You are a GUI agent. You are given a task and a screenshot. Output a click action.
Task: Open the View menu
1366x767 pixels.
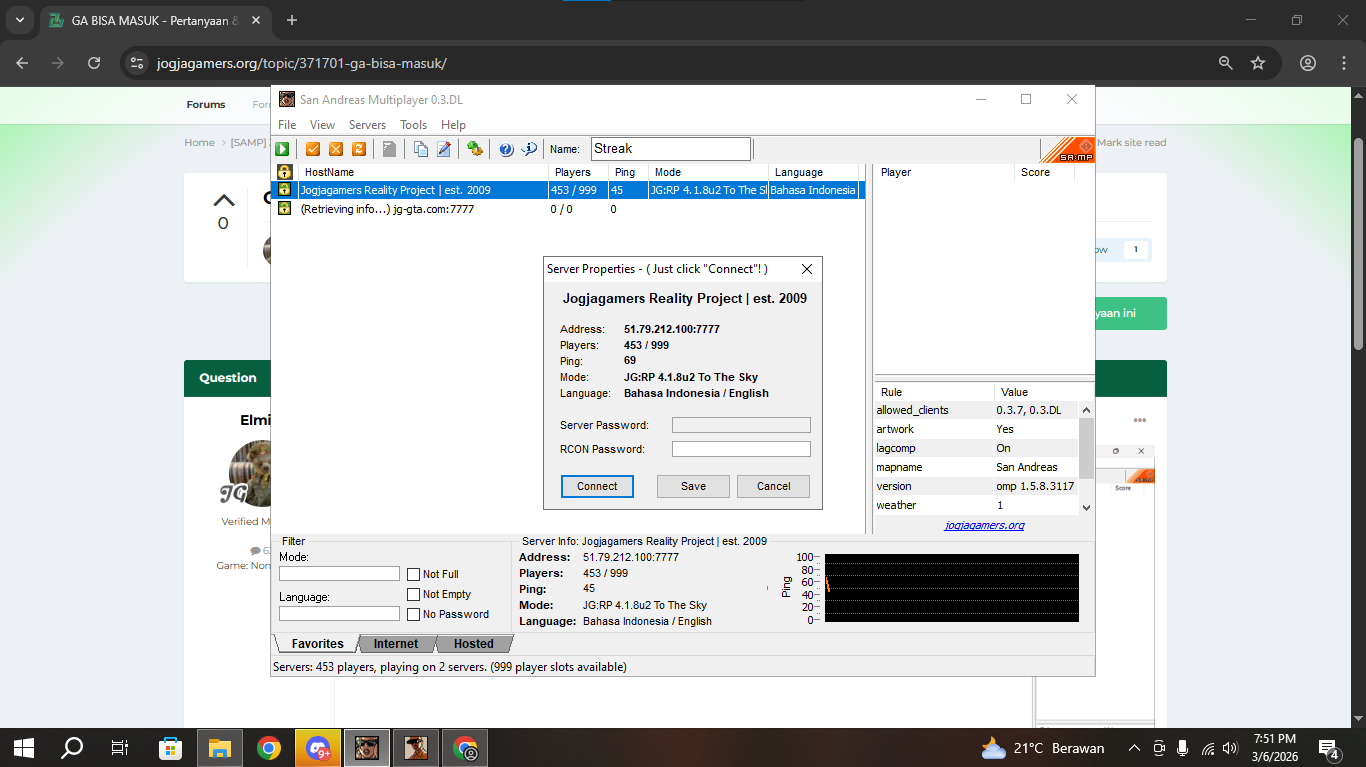(322, 125)
